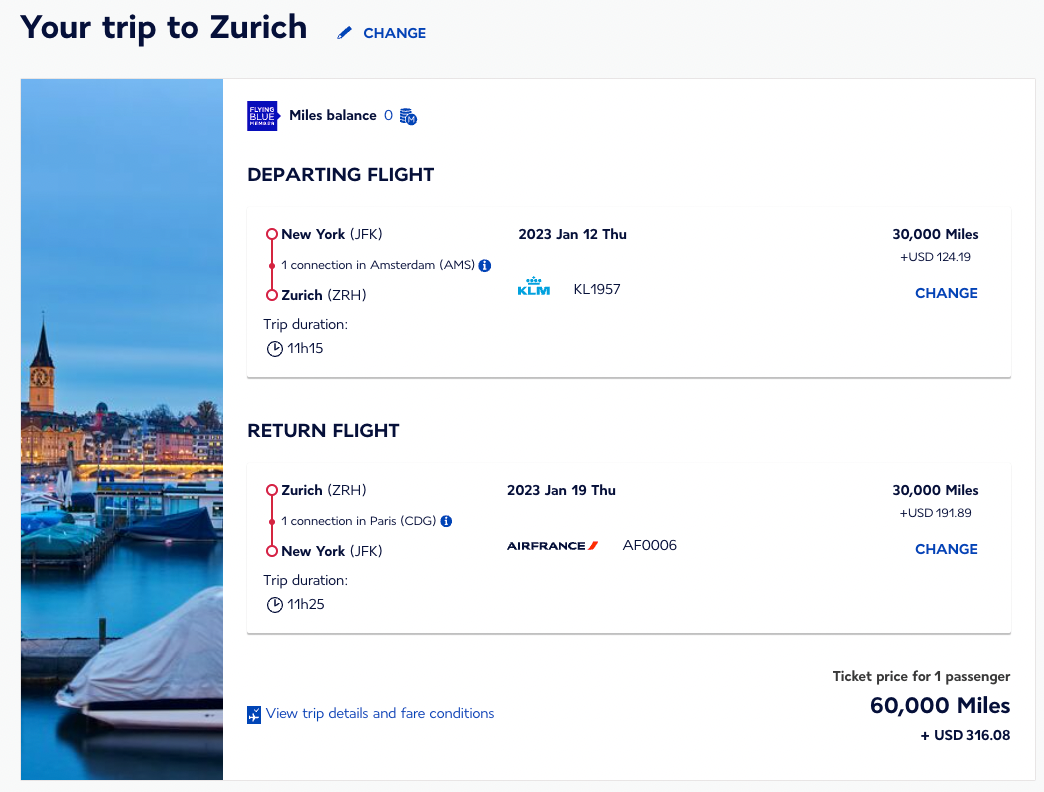1044x792 pixels.
Task: Select the 60,000 Miles total price
Action: point(938,706)
